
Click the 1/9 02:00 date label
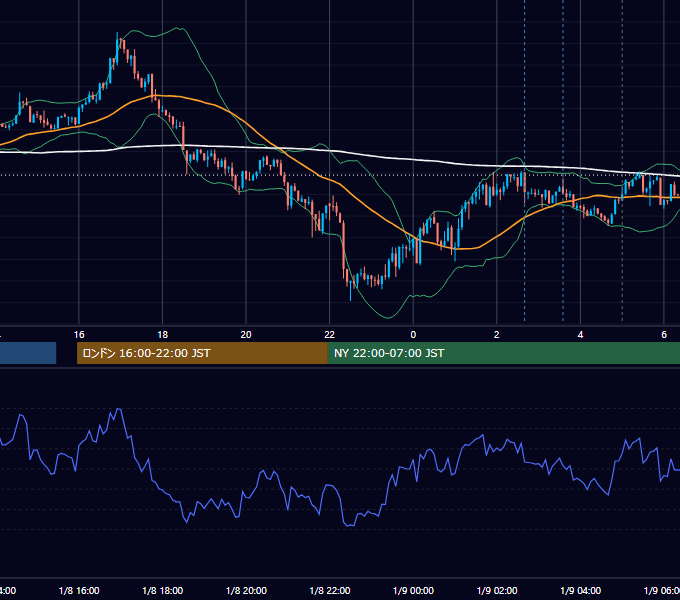coord(497,591)
